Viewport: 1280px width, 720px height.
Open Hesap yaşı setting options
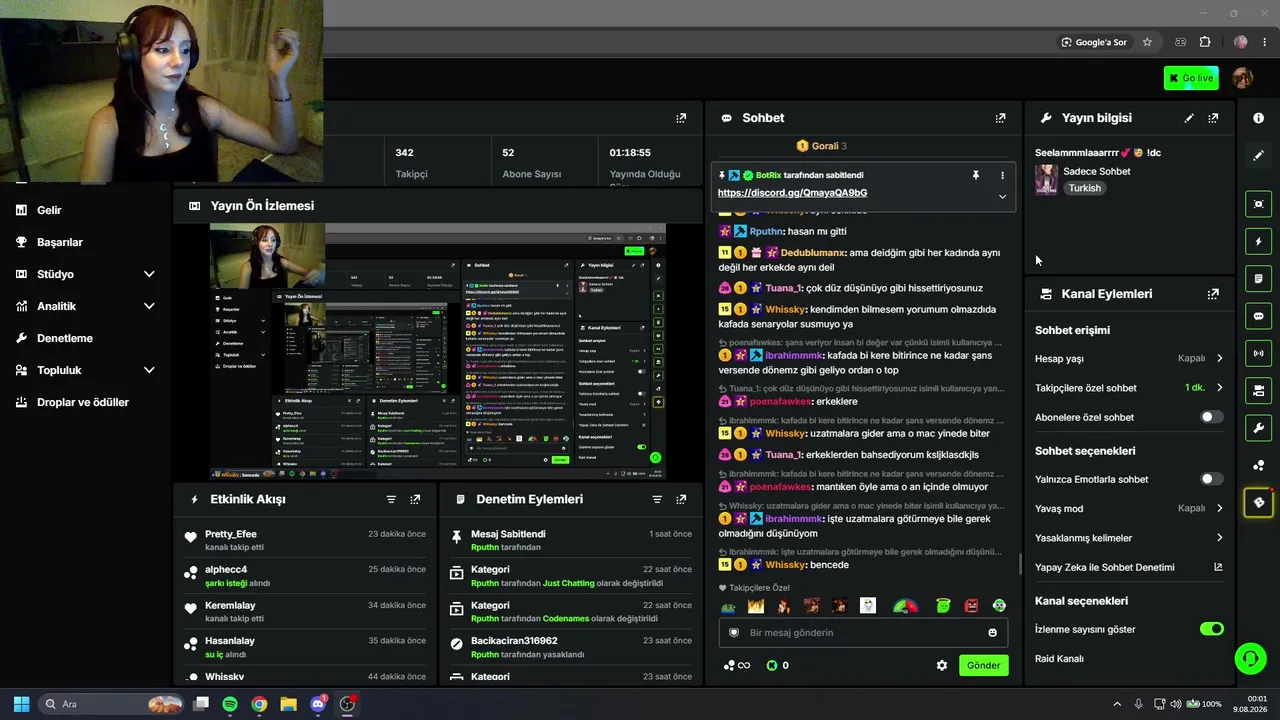click(1129, 358)
